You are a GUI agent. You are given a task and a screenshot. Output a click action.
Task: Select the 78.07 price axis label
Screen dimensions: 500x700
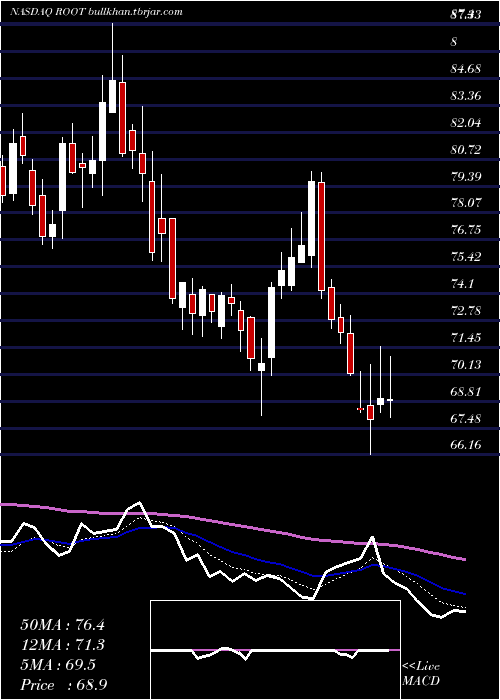click(465, 203)
